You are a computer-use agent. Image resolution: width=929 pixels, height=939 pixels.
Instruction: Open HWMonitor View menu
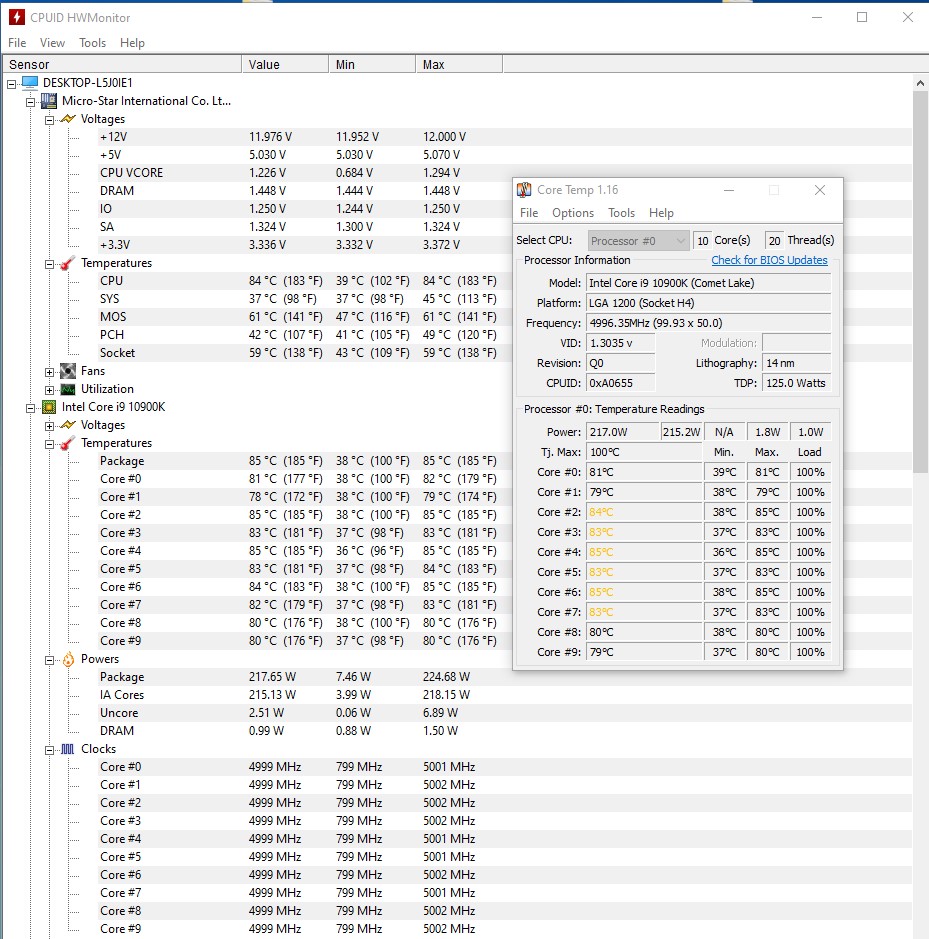(52, 43)
